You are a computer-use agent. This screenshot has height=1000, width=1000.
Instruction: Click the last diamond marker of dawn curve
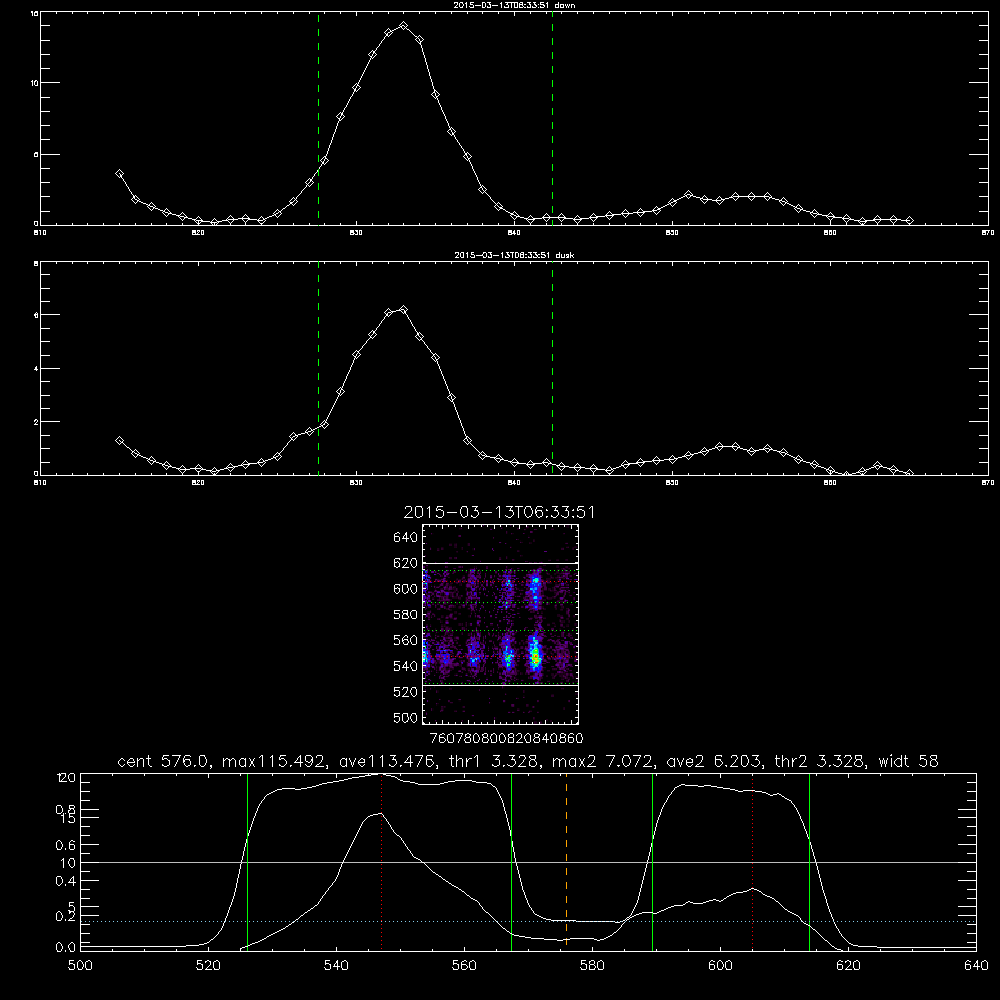pyautogui.click(x=909, y=220)
